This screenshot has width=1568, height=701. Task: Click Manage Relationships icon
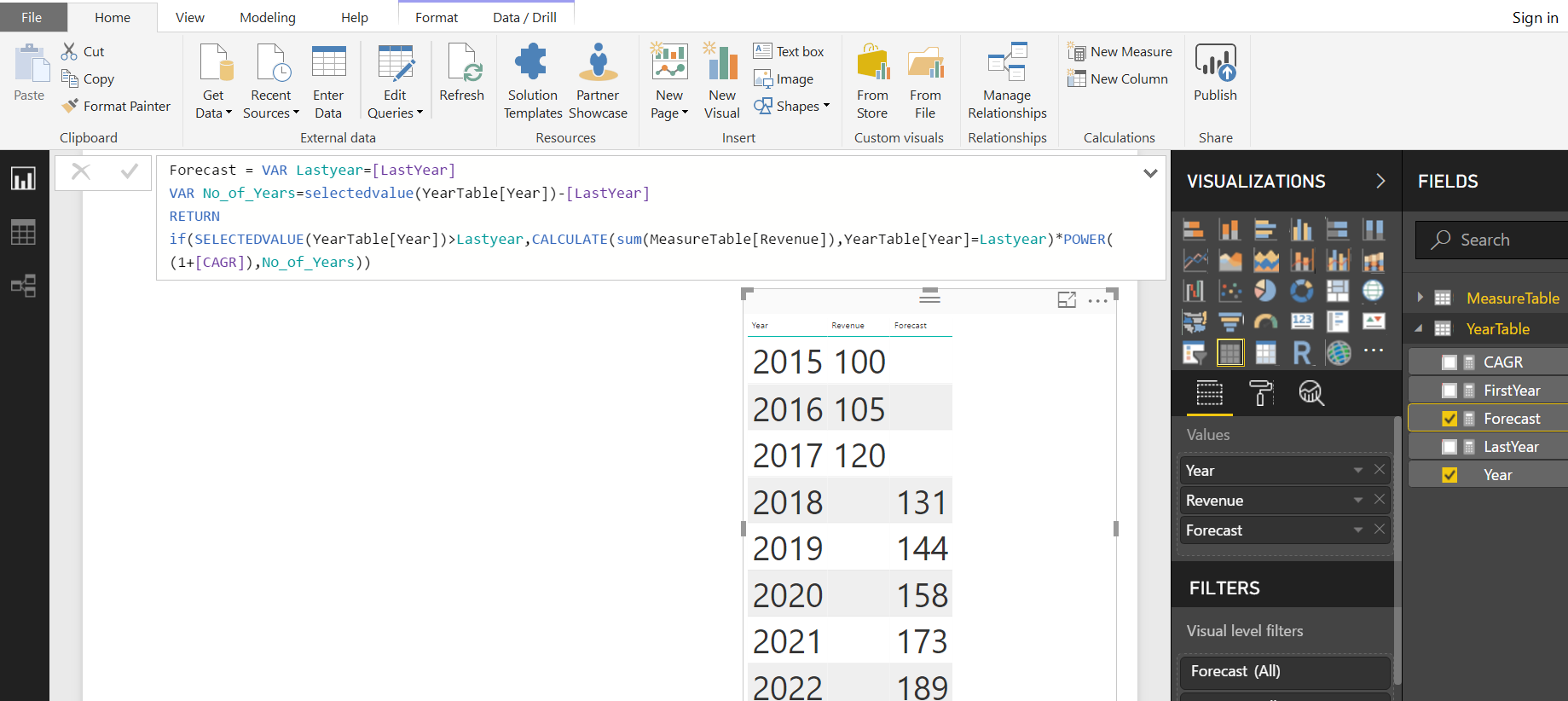(x=1007, y=81)
